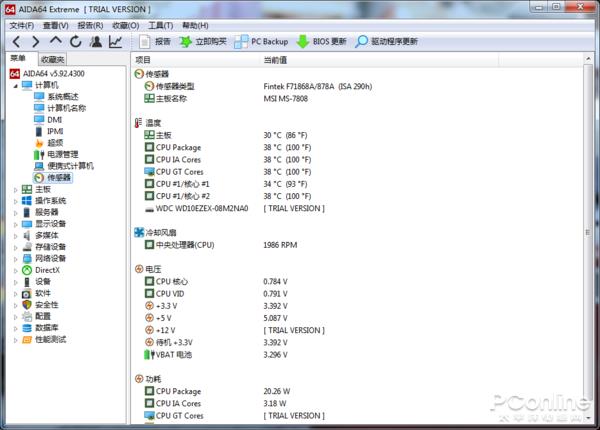The height and width of the screenshot is (430, 600).
Task: Click the 设备 devices icon in tree
Action: pos(27,282)
